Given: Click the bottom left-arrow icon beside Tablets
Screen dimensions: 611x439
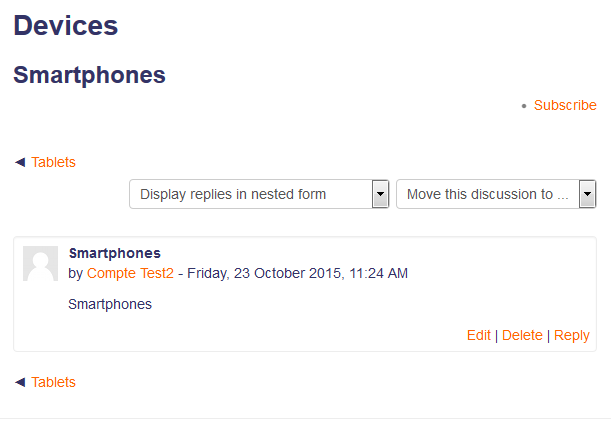Looking at the screenshot, I should (x=20, y=382).
